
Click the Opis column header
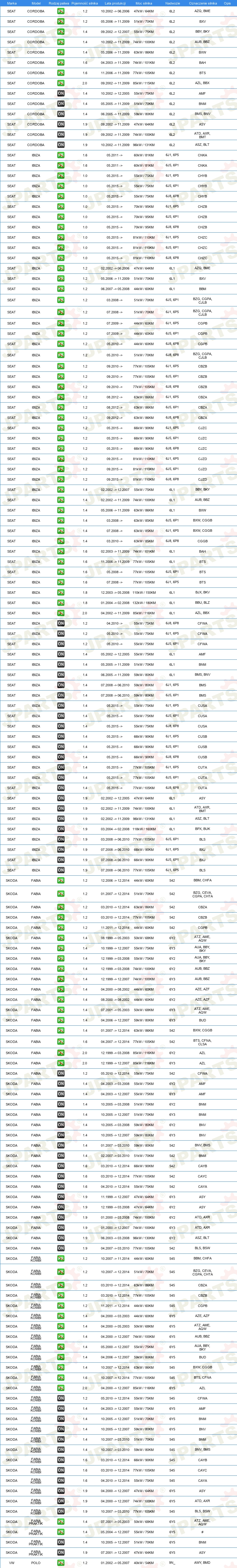pyautogui.click(x=227, y=3)
